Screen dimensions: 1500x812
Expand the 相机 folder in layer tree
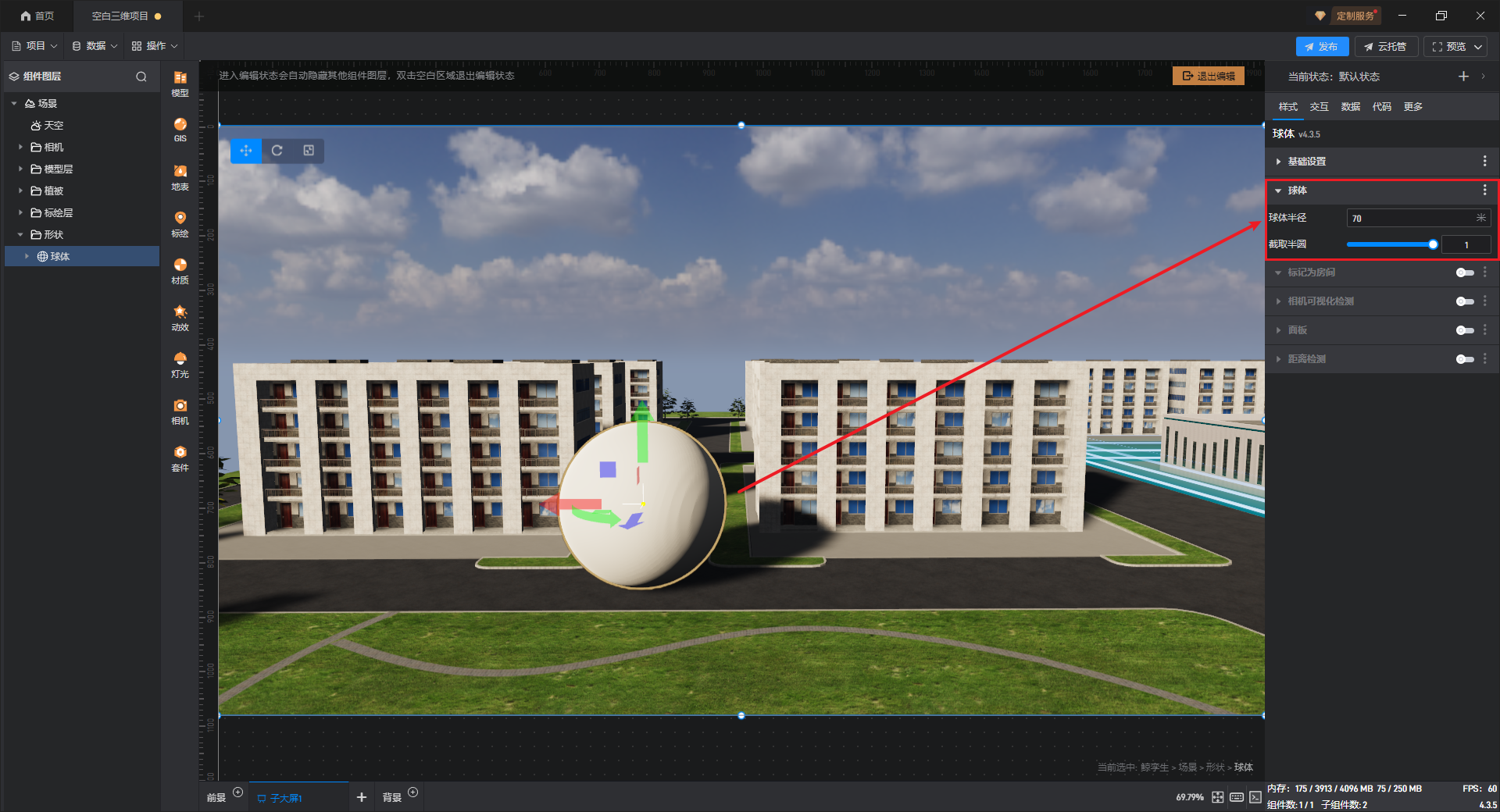(20, 147)
